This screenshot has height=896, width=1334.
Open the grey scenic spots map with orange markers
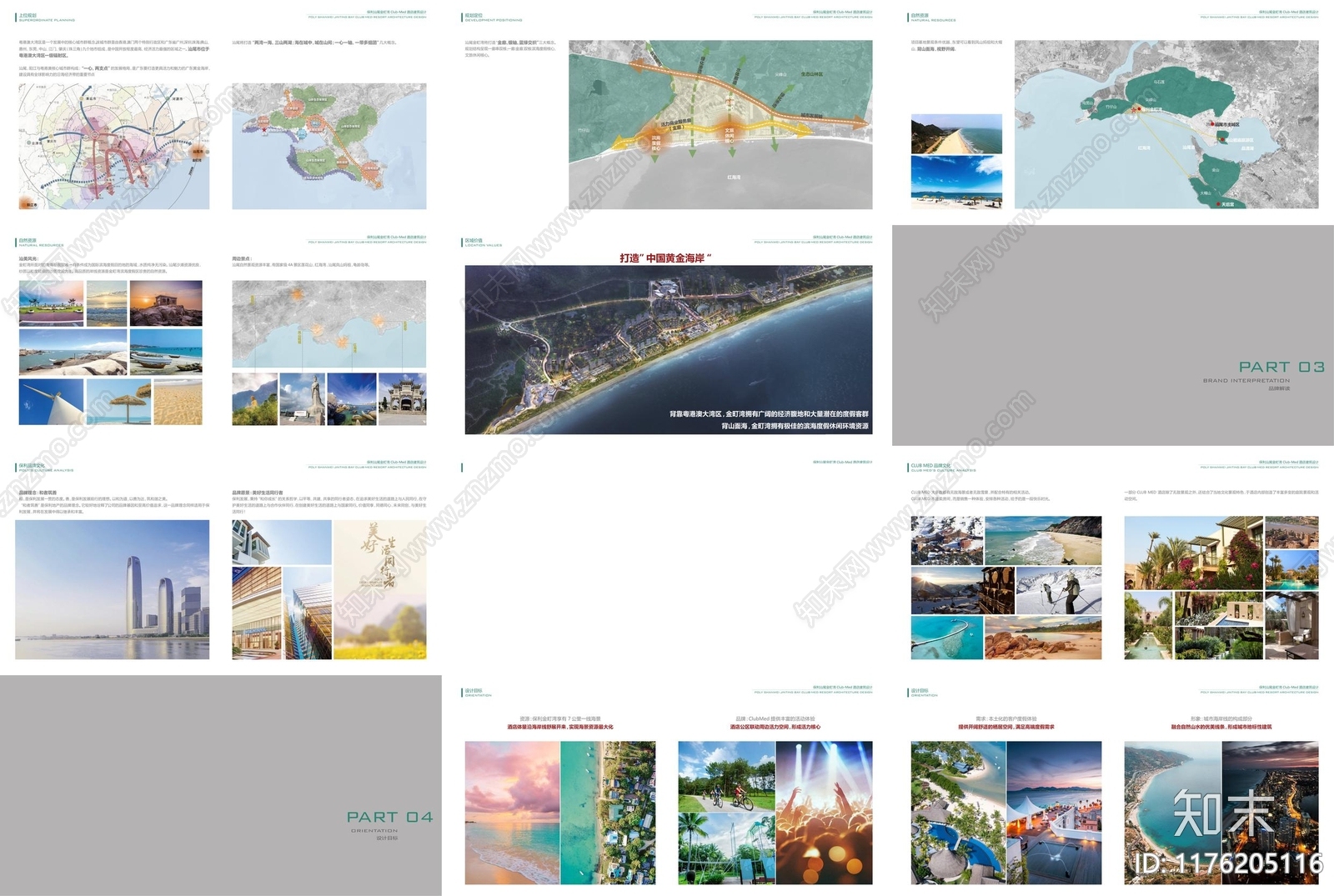(x=328, y=324)
